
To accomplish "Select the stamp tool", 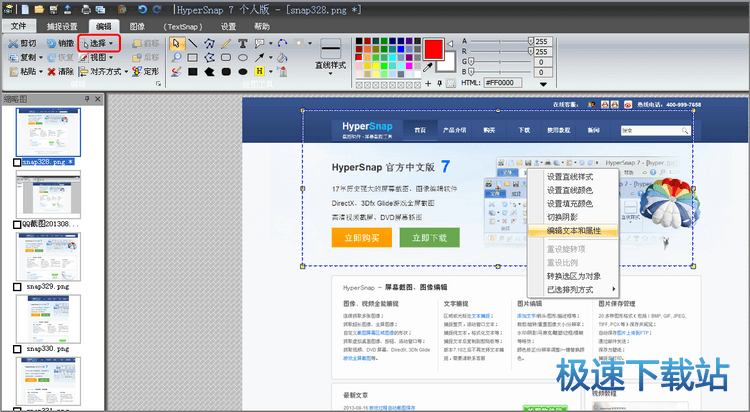I will pyautogui.click(x=283, y=72).
